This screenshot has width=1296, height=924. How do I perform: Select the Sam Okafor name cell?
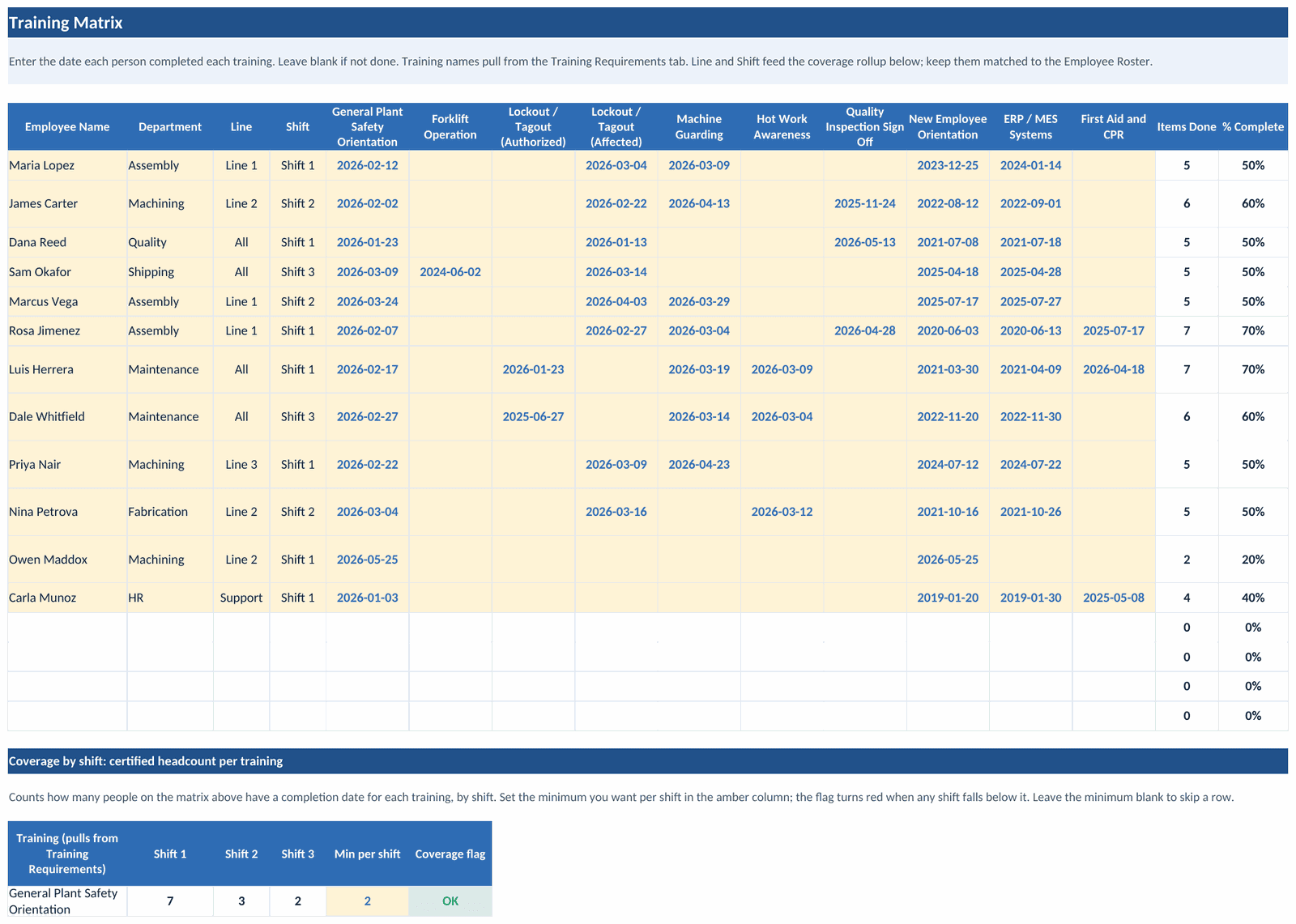[67, 272]
